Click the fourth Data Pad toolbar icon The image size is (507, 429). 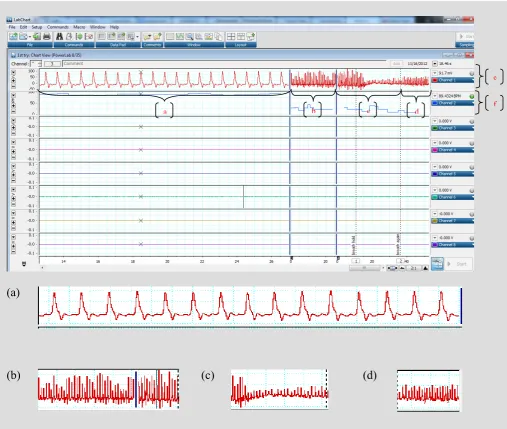pyautogui.click(x=130, y=37)
